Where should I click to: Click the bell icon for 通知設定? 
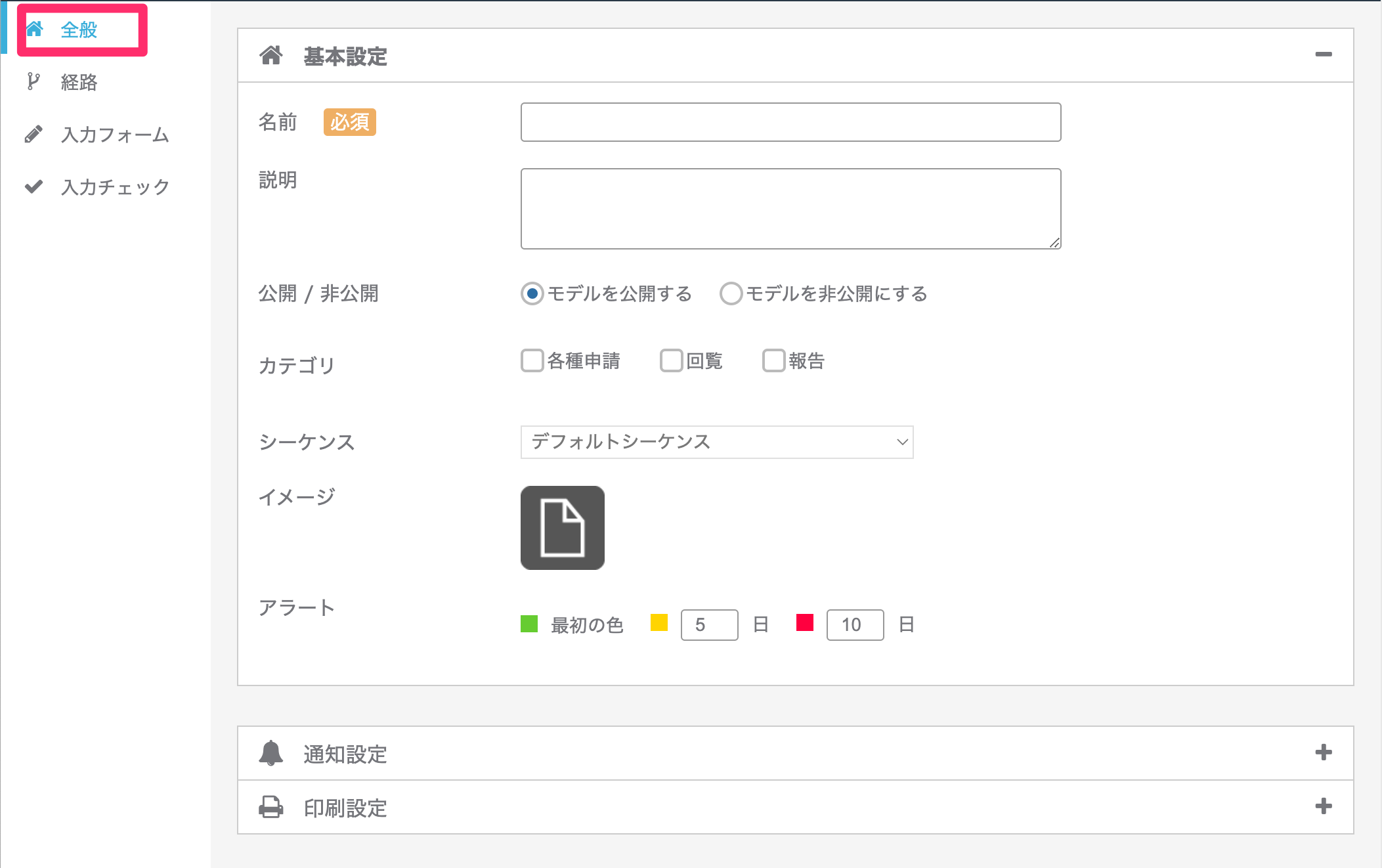tap(271, 753)
